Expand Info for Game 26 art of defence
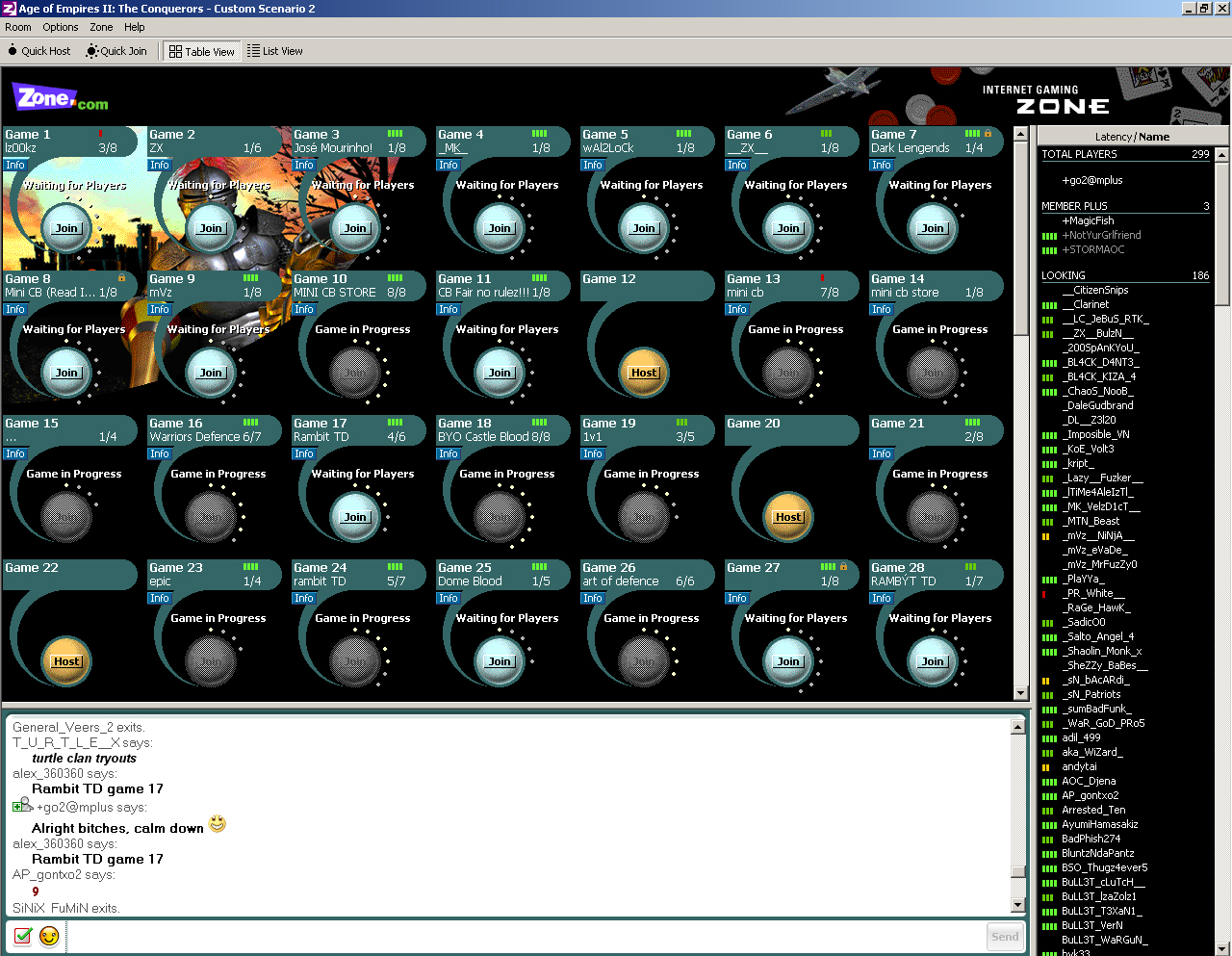Screen dimensions: 1232x956 (x=593, y=598)
